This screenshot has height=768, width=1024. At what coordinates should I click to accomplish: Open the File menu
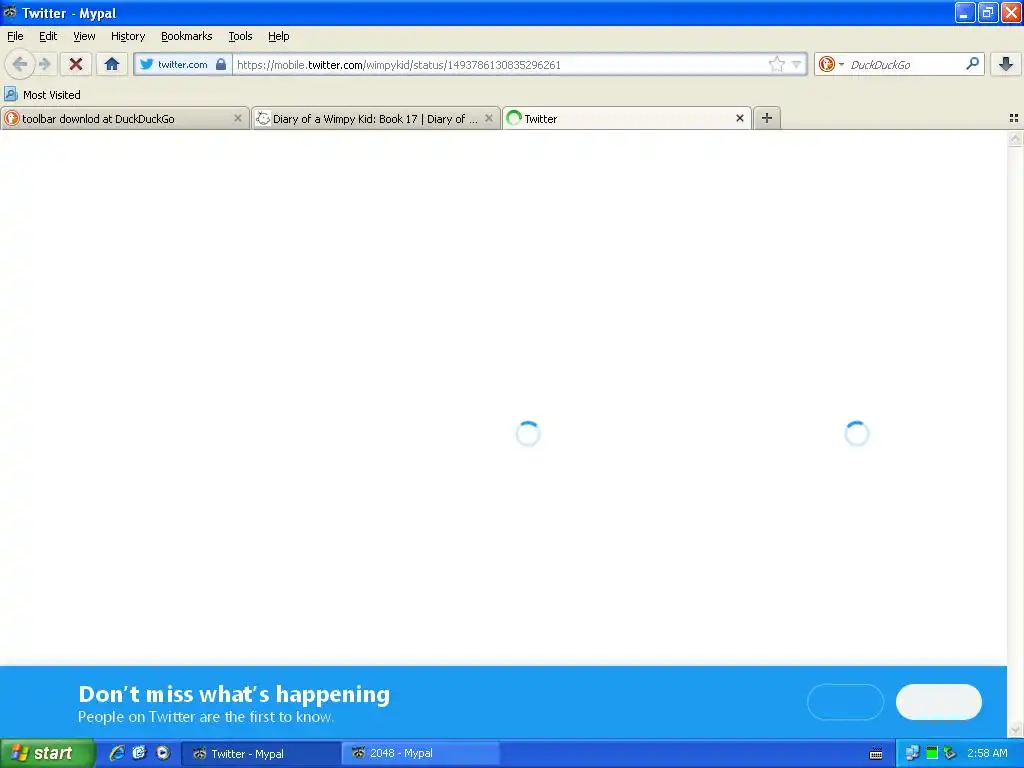(x=15, y=36)
